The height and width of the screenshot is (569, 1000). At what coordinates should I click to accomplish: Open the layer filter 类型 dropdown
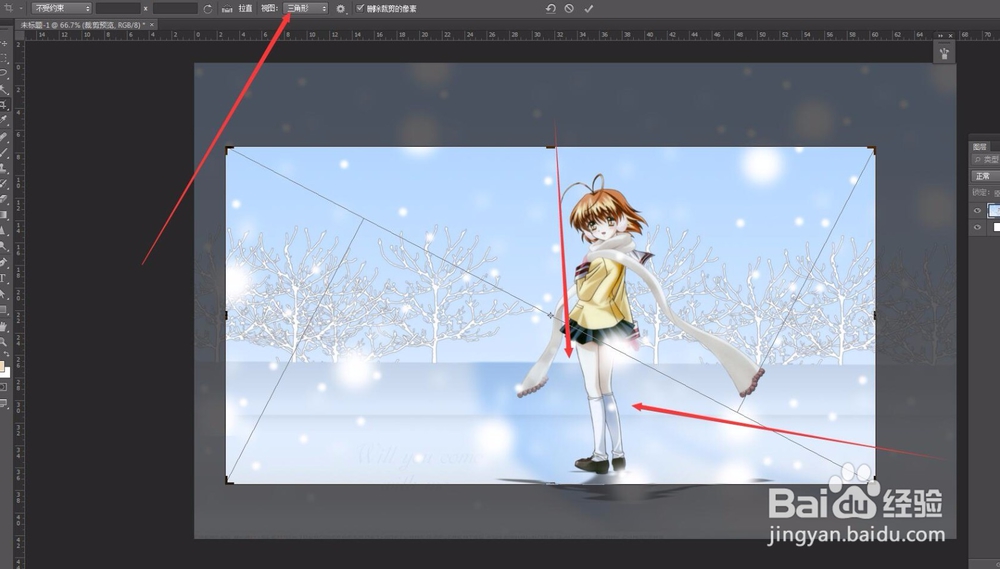tap(985, 159)
